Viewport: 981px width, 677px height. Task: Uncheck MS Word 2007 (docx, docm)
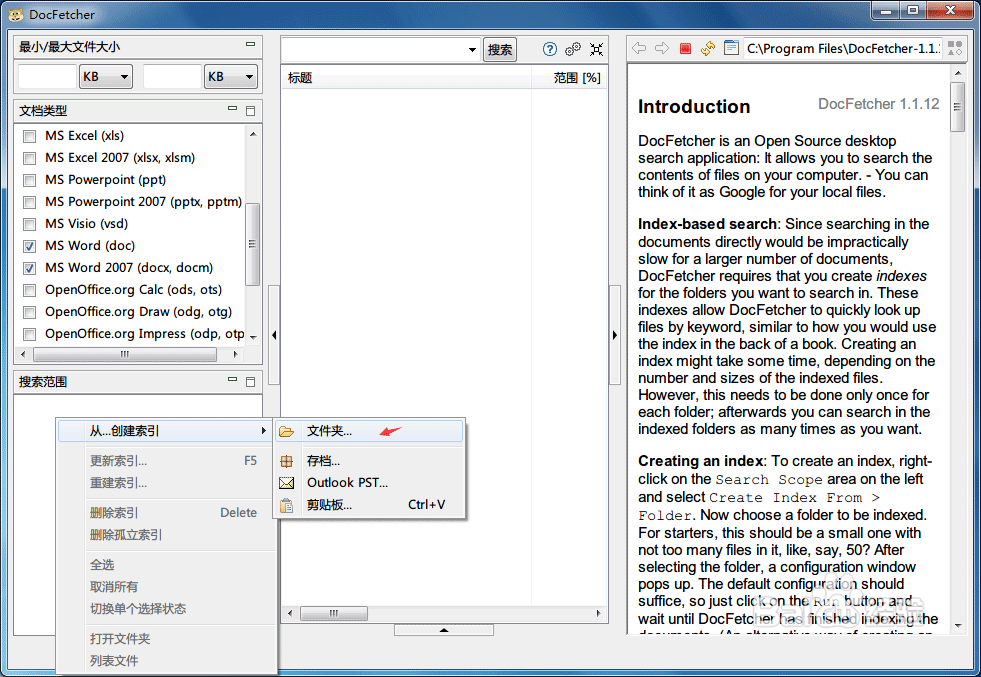tap(29, 268)
